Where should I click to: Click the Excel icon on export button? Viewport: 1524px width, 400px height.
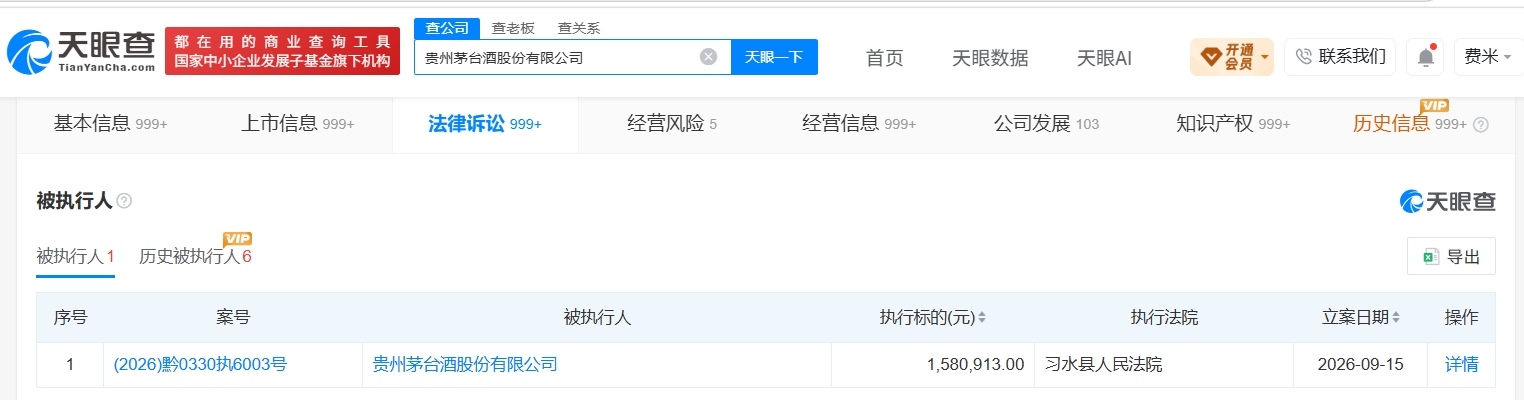click(1431, 257)
